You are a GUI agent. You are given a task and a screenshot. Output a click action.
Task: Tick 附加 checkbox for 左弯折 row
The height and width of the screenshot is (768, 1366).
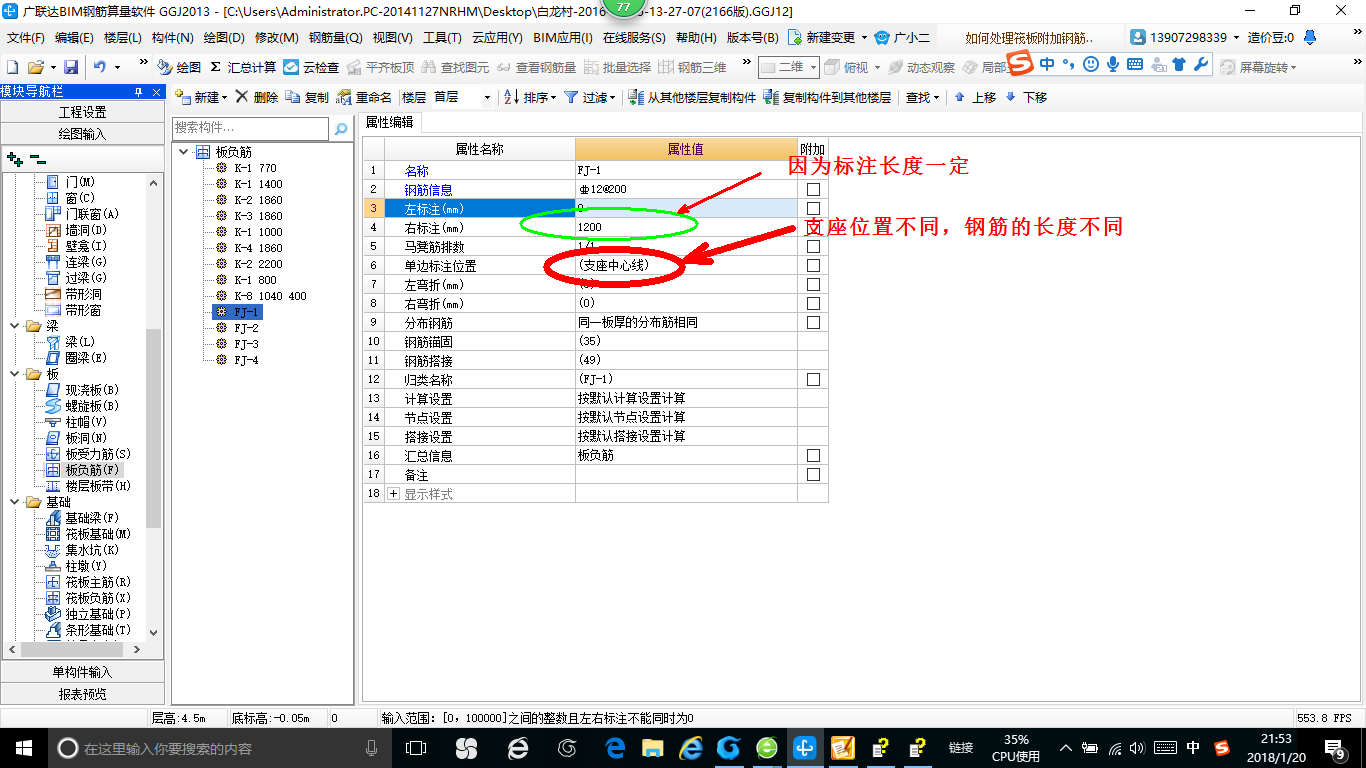813,285
